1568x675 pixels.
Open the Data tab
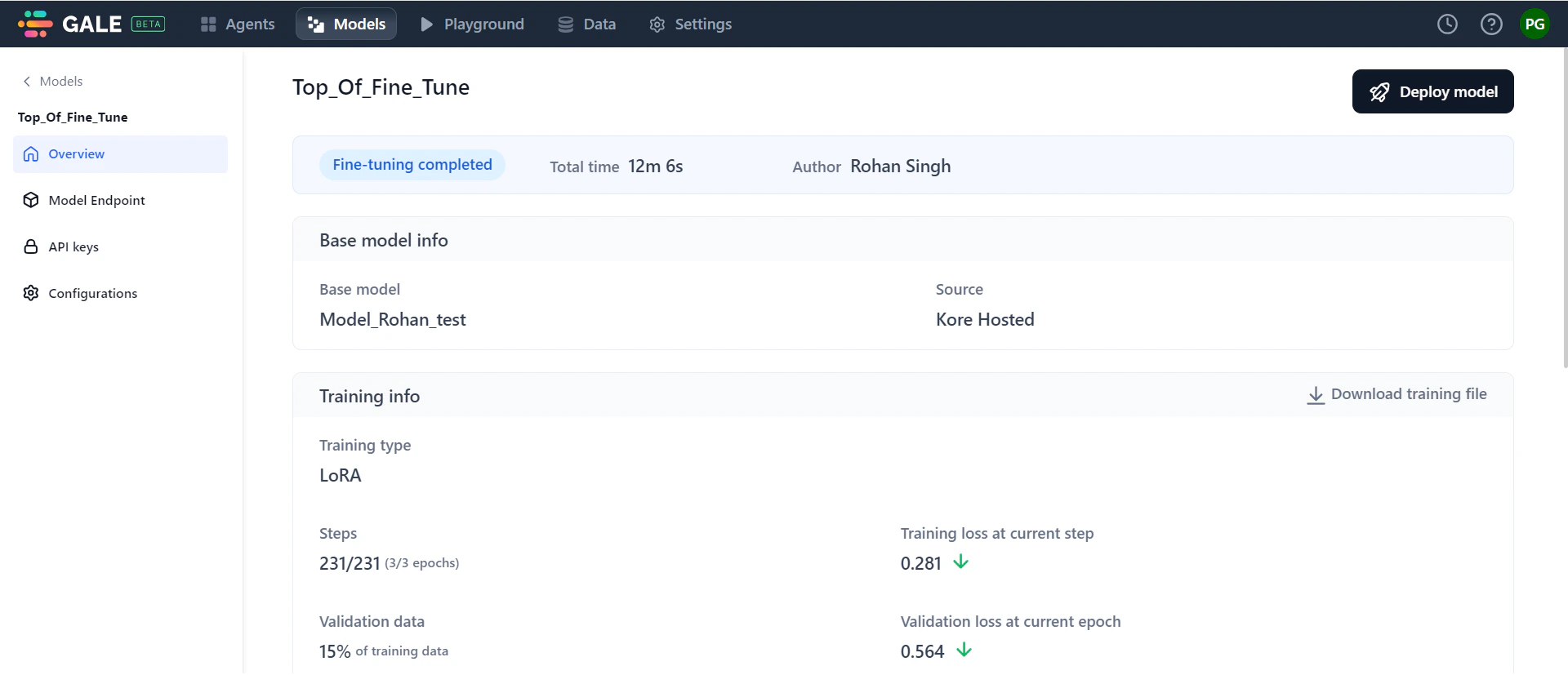tap(586, 24)
